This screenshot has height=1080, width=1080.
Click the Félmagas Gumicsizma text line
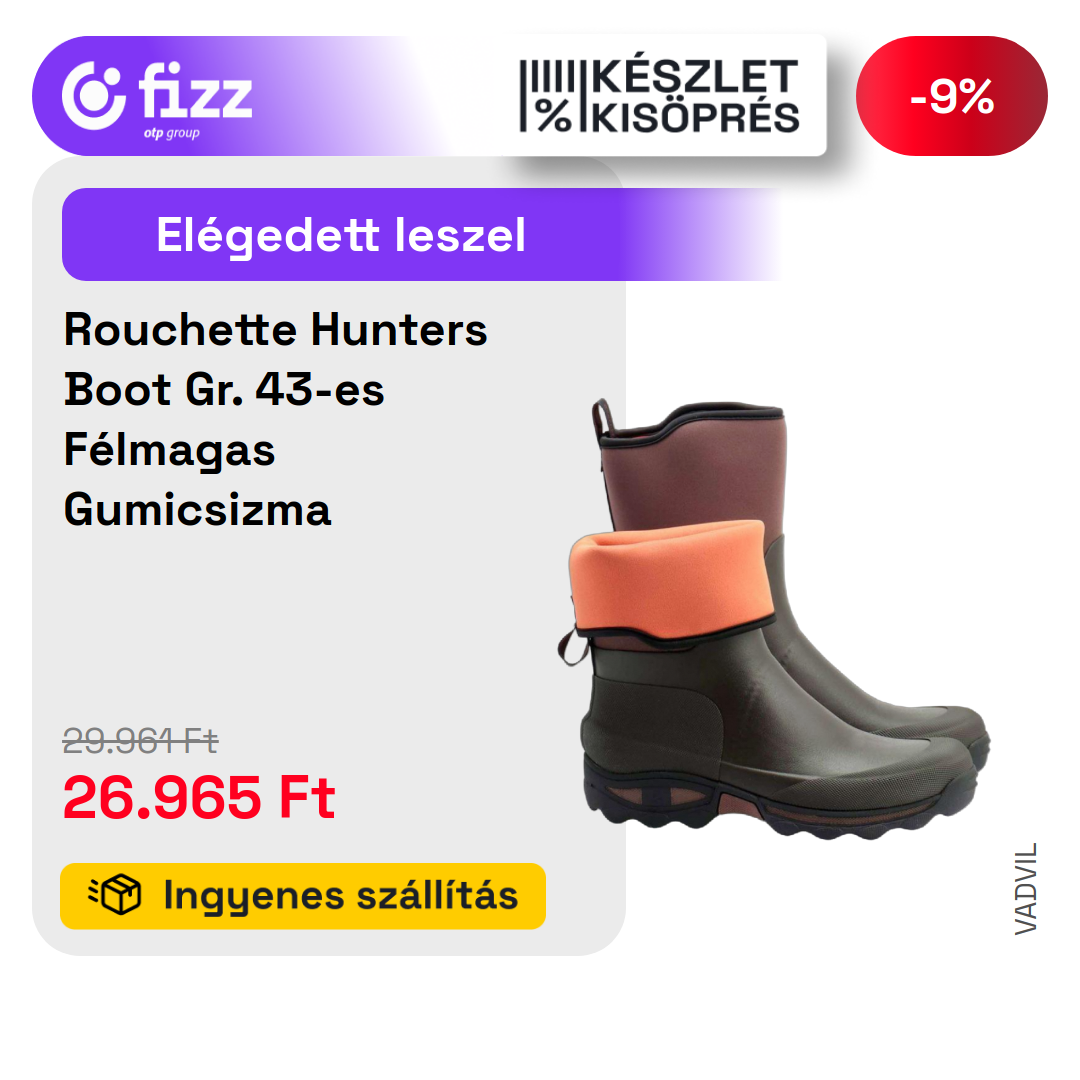198,479
